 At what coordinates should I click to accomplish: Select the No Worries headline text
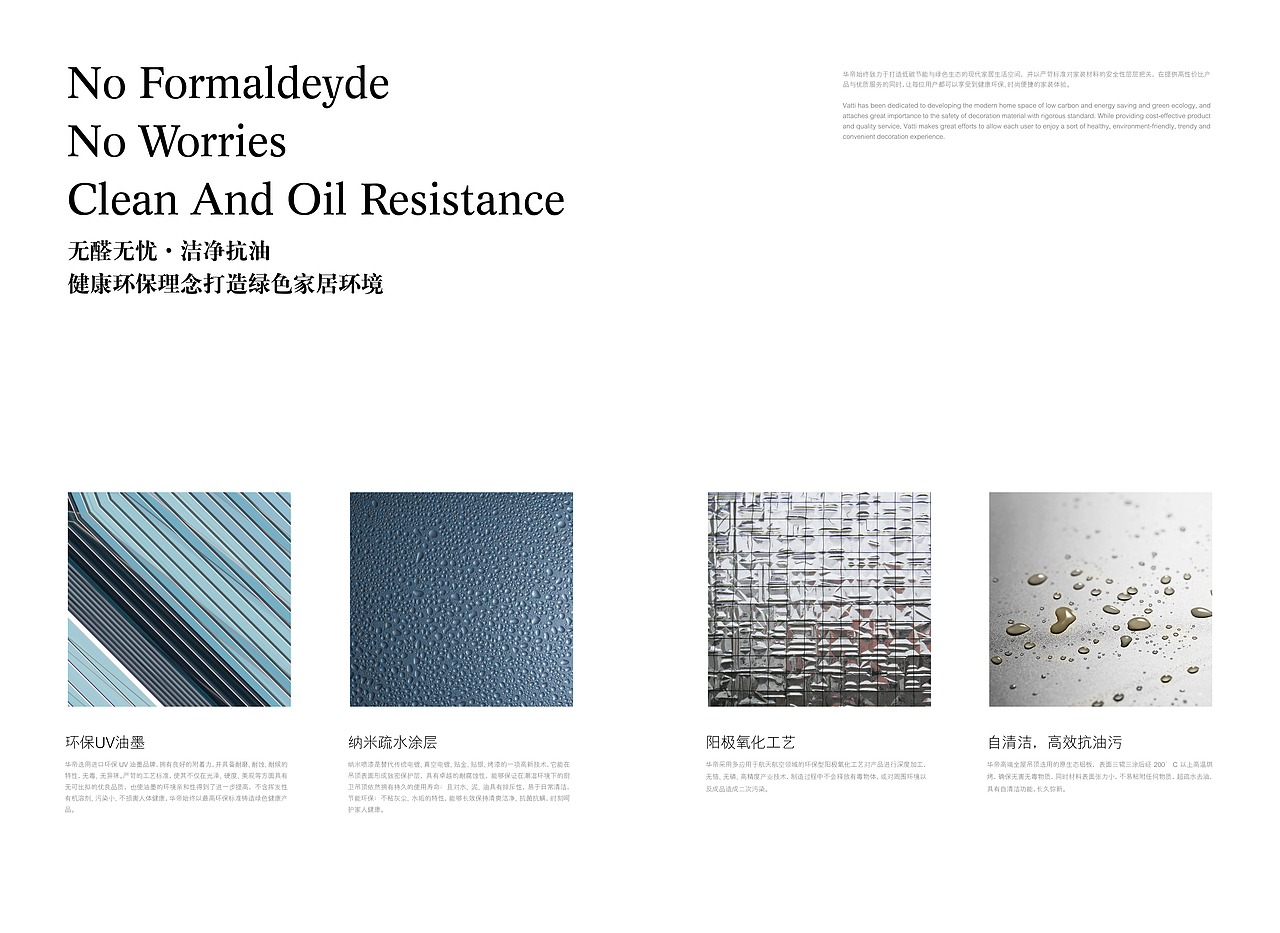click(x=176, y=143)
